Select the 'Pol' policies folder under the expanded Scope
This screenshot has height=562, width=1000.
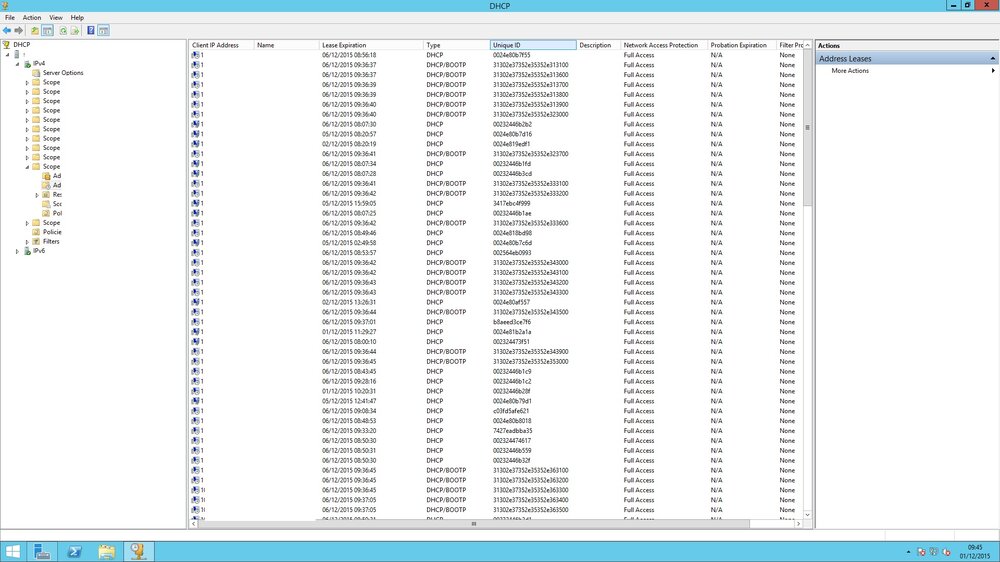tap(52, 213)
